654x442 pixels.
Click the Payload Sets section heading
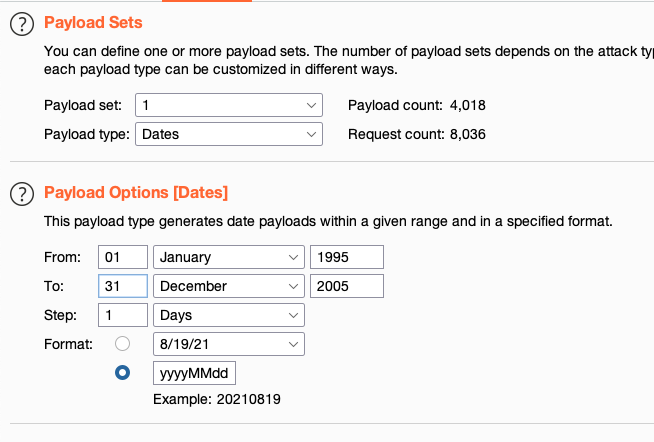[x=93, y=22]
